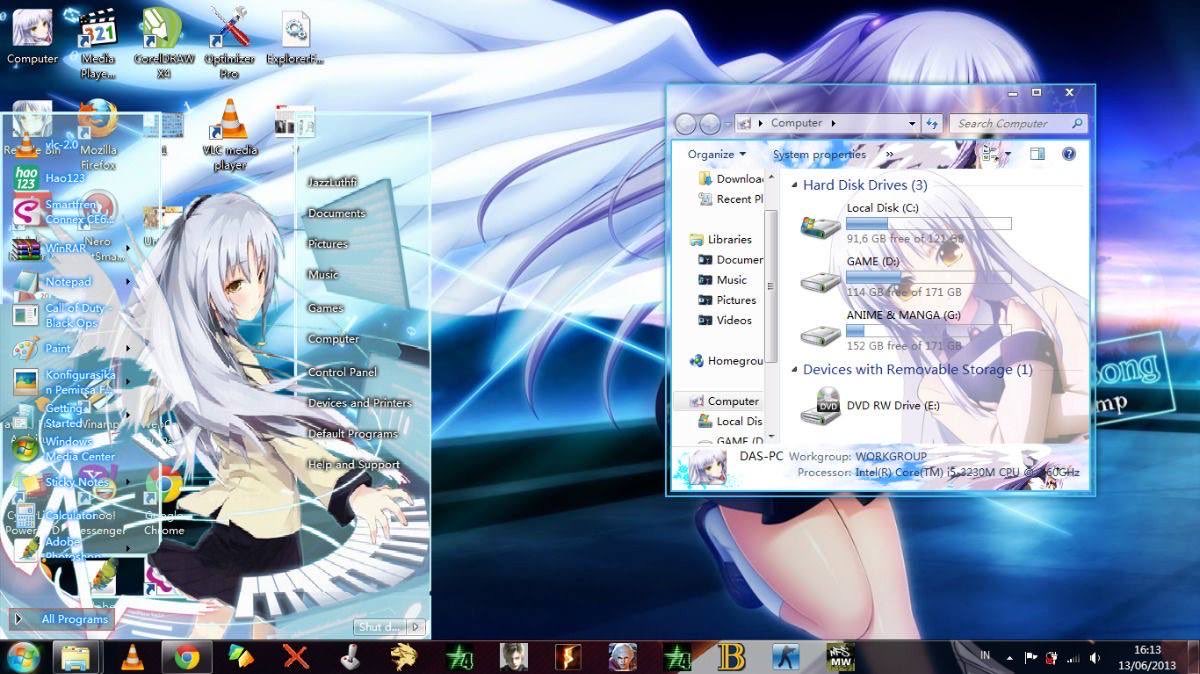Show more Explorer toolbar commands chevron

[x=890, y=155]
